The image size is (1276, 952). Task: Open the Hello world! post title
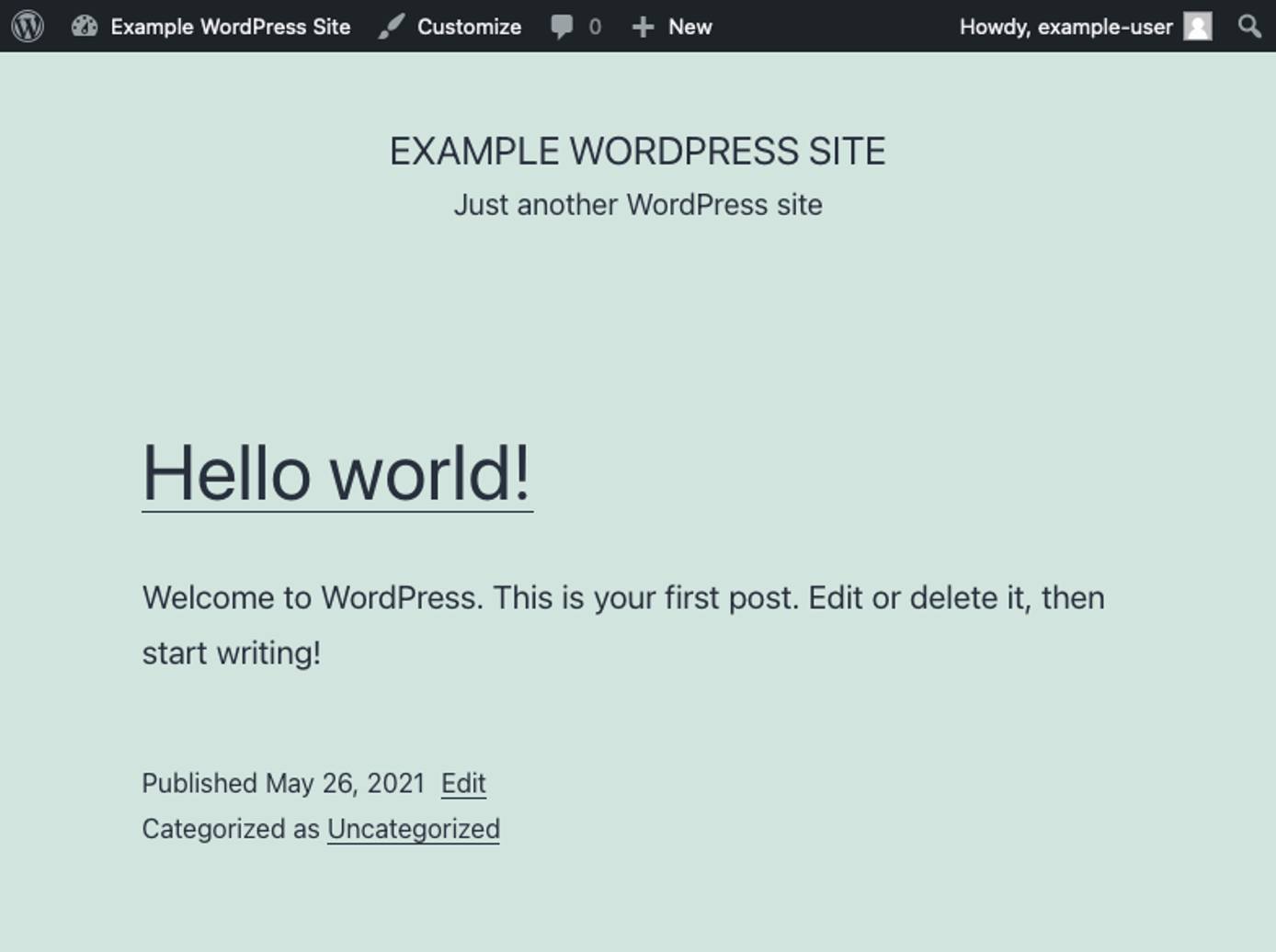click(x=336, y=473)
